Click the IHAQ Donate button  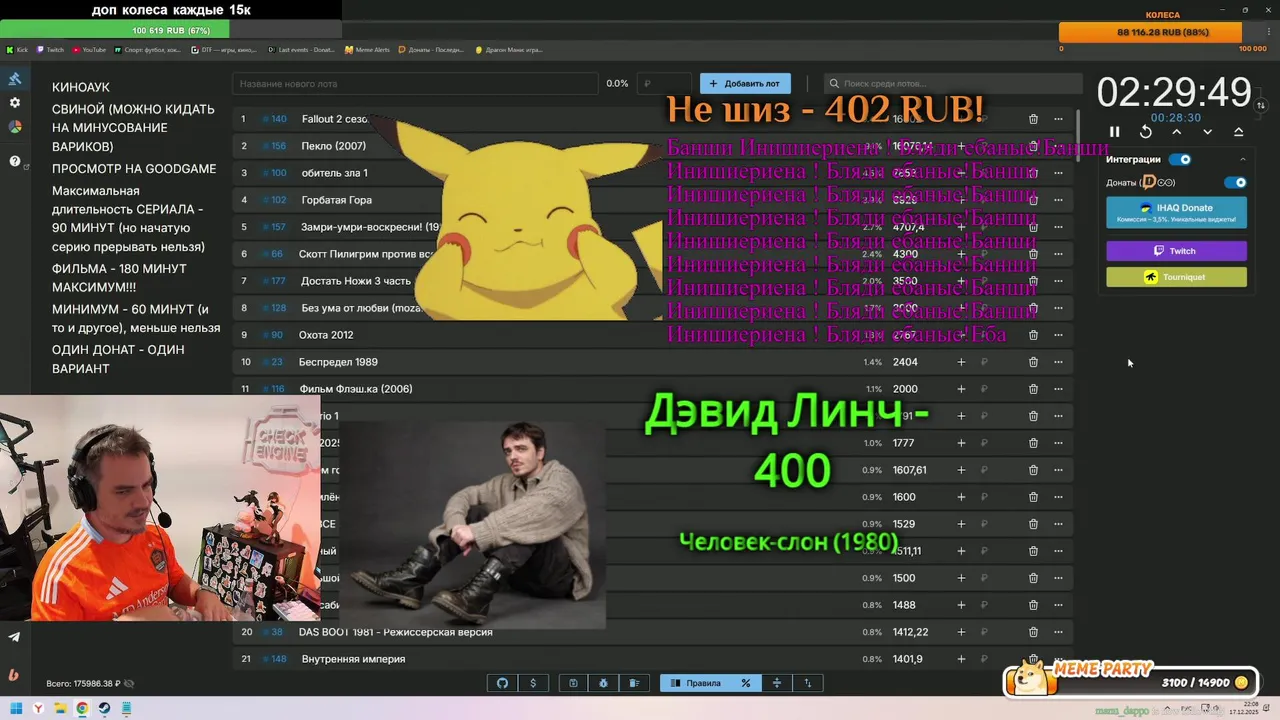click(1176, 212)
